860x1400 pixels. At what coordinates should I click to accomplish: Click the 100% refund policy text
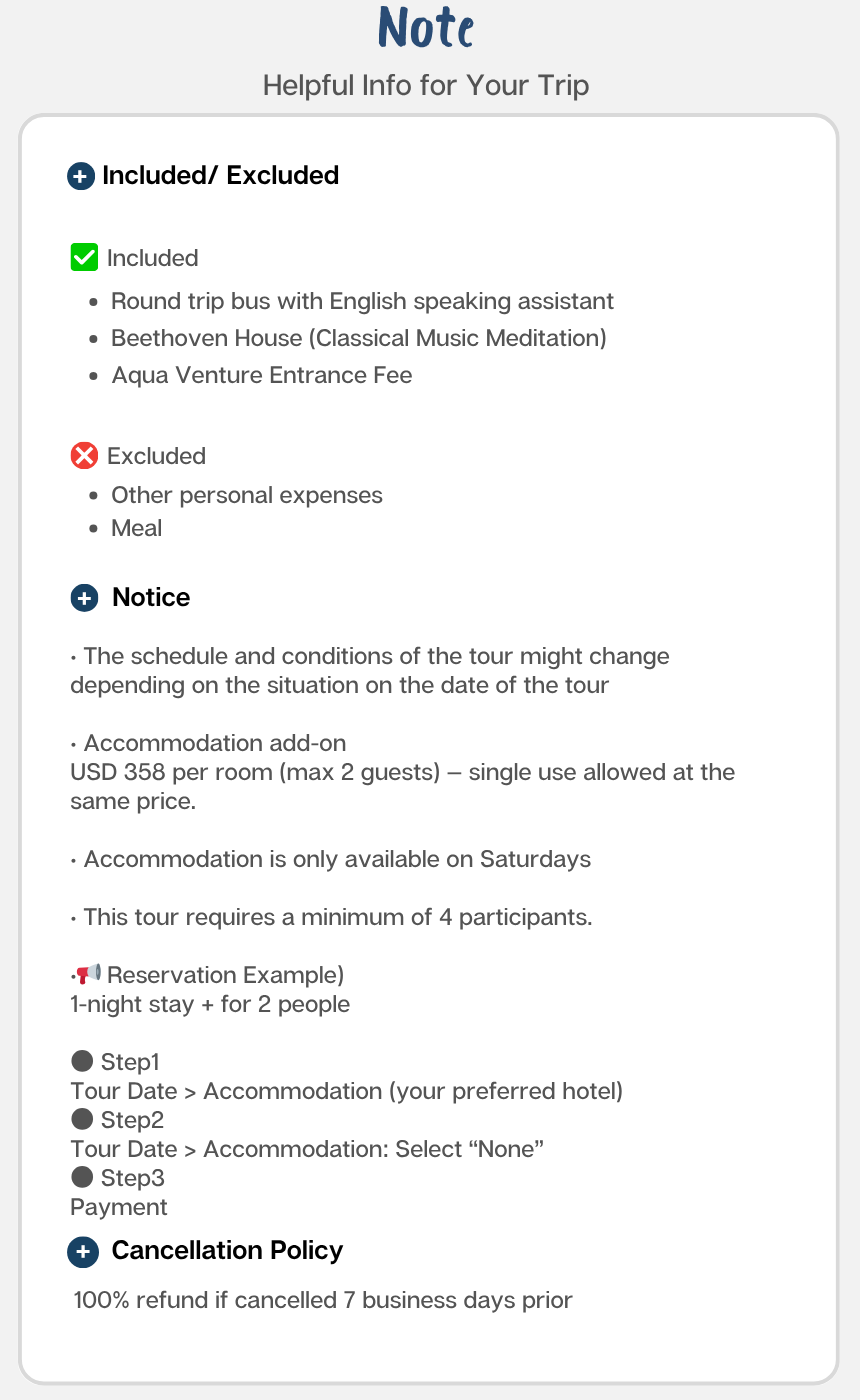323,1301
